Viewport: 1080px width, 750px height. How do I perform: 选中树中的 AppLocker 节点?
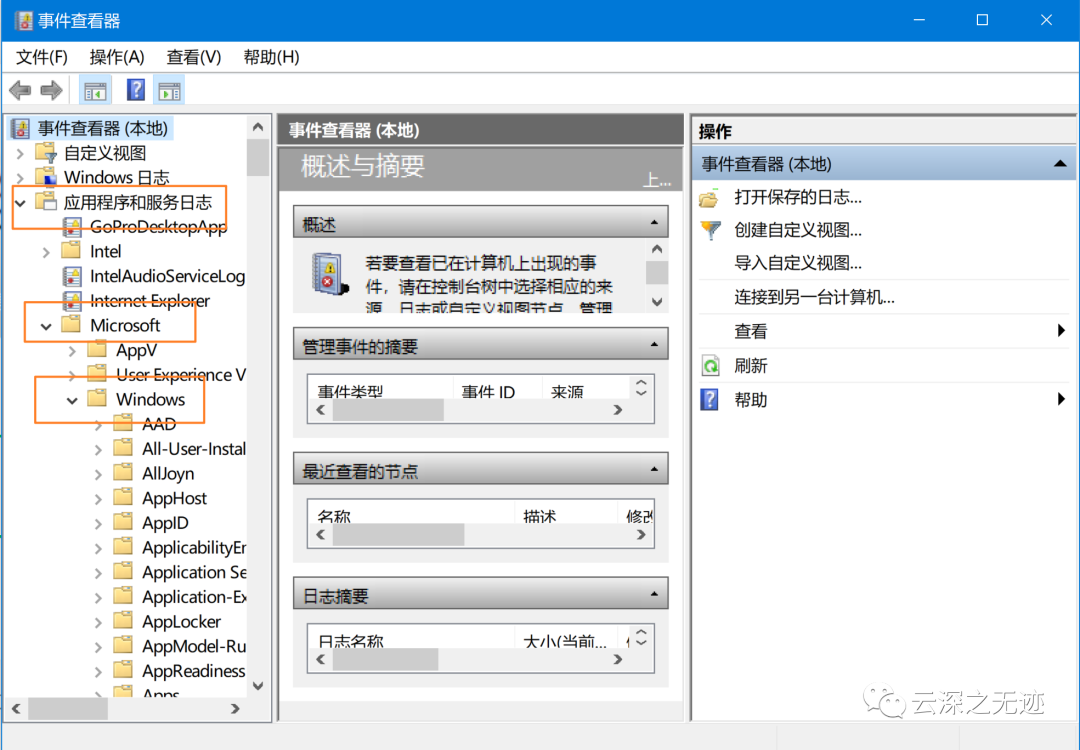184,621
